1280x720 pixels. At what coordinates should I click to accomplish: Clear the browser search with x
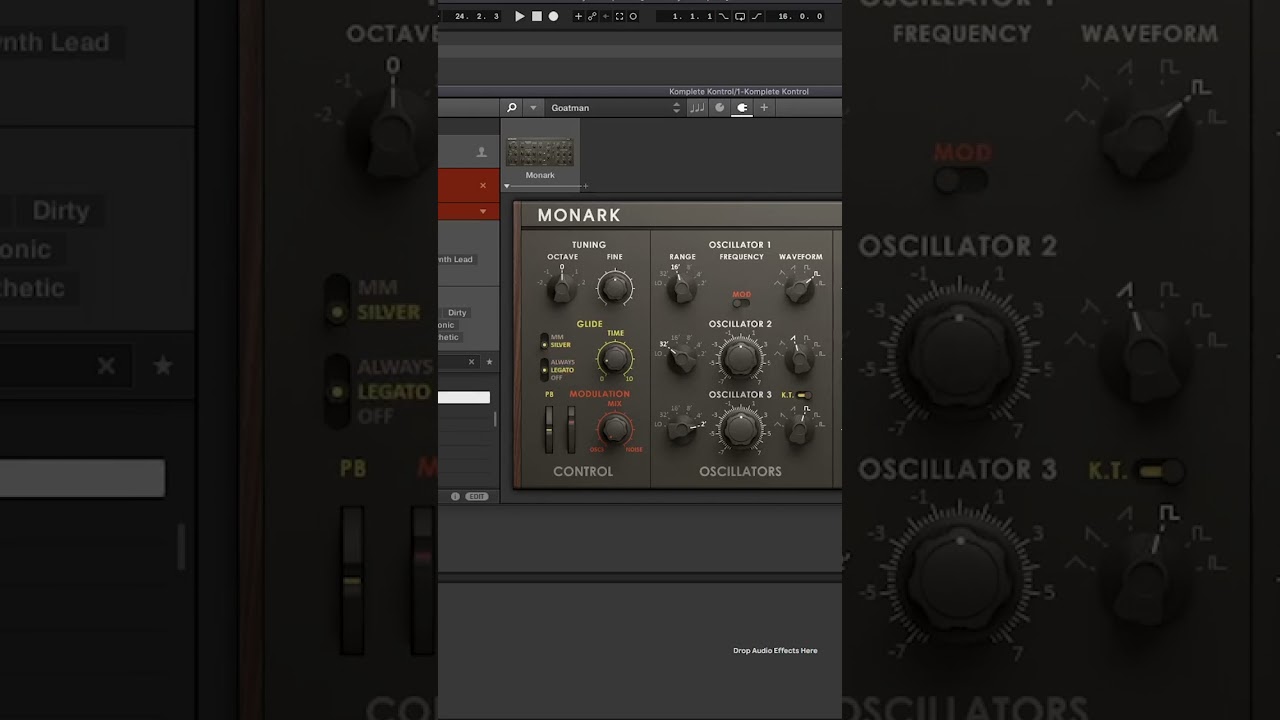coord(471,362)
